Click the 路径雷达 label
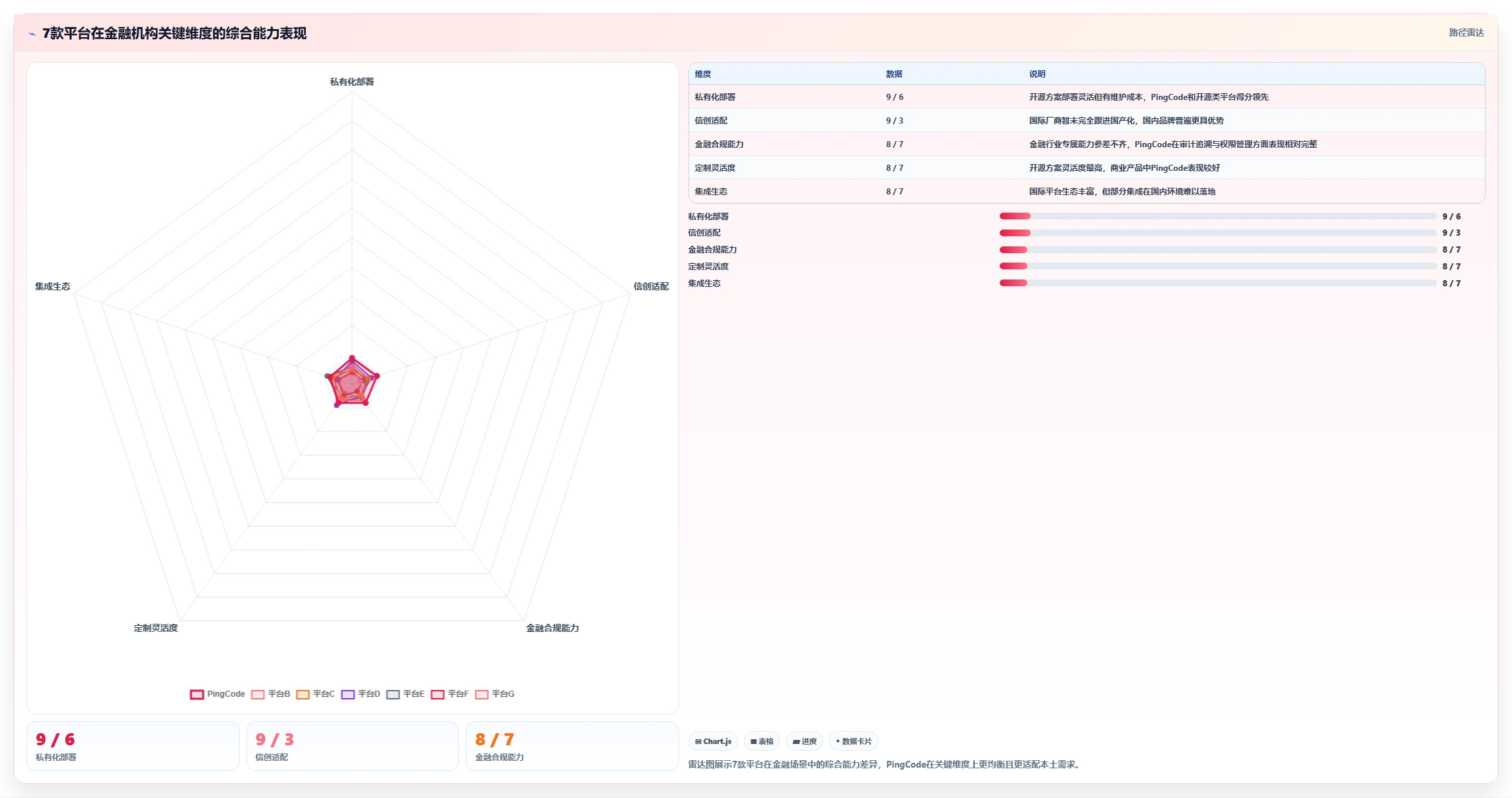Viewport: 1512px width, 798px height. click(x=1466, y=32)
